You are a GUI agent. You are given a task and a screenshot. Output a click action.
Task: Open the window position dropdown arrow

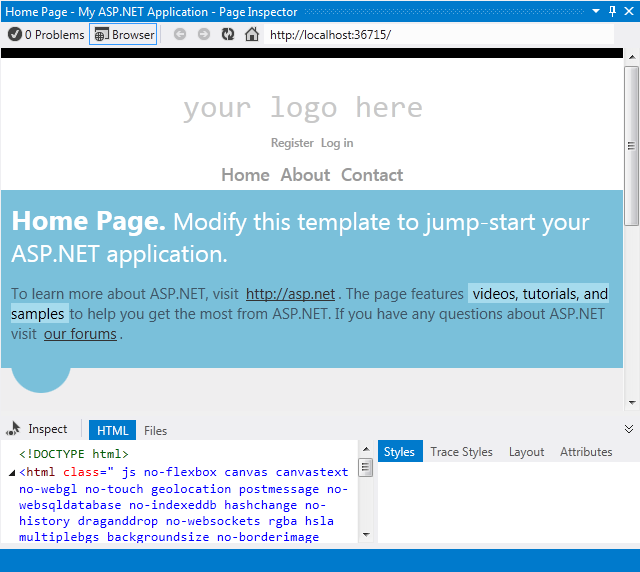click(597, 11)
